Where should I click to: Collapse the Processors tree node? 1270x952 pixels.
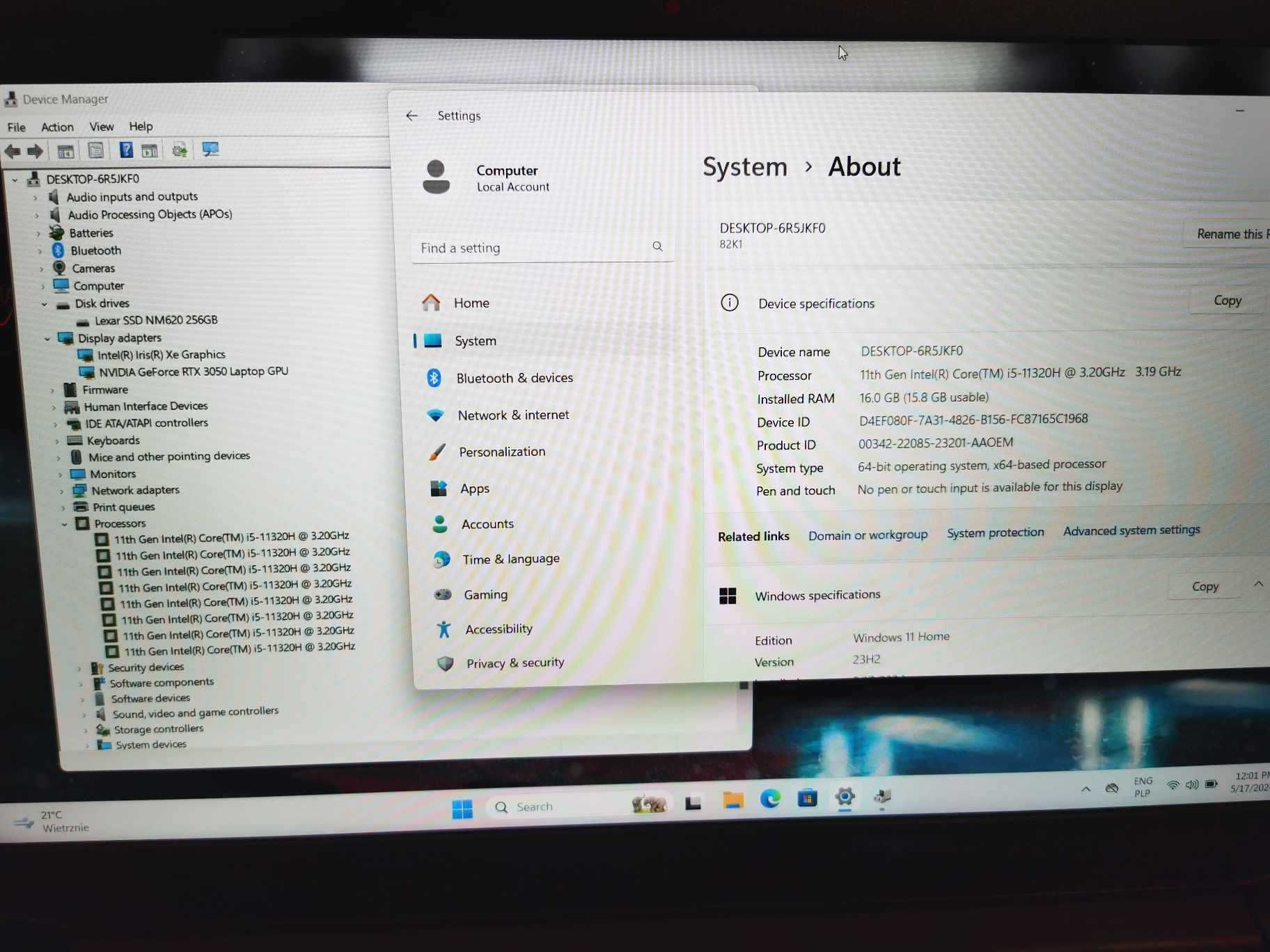64,524
